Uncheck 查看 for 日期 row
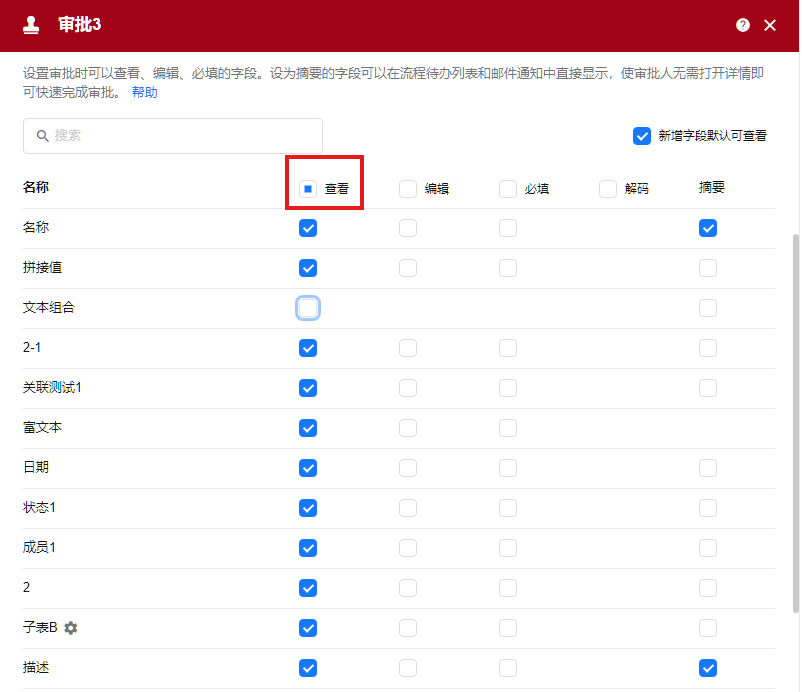The width and height of the screenshot is (802, 692). click(x=308, y=468)
